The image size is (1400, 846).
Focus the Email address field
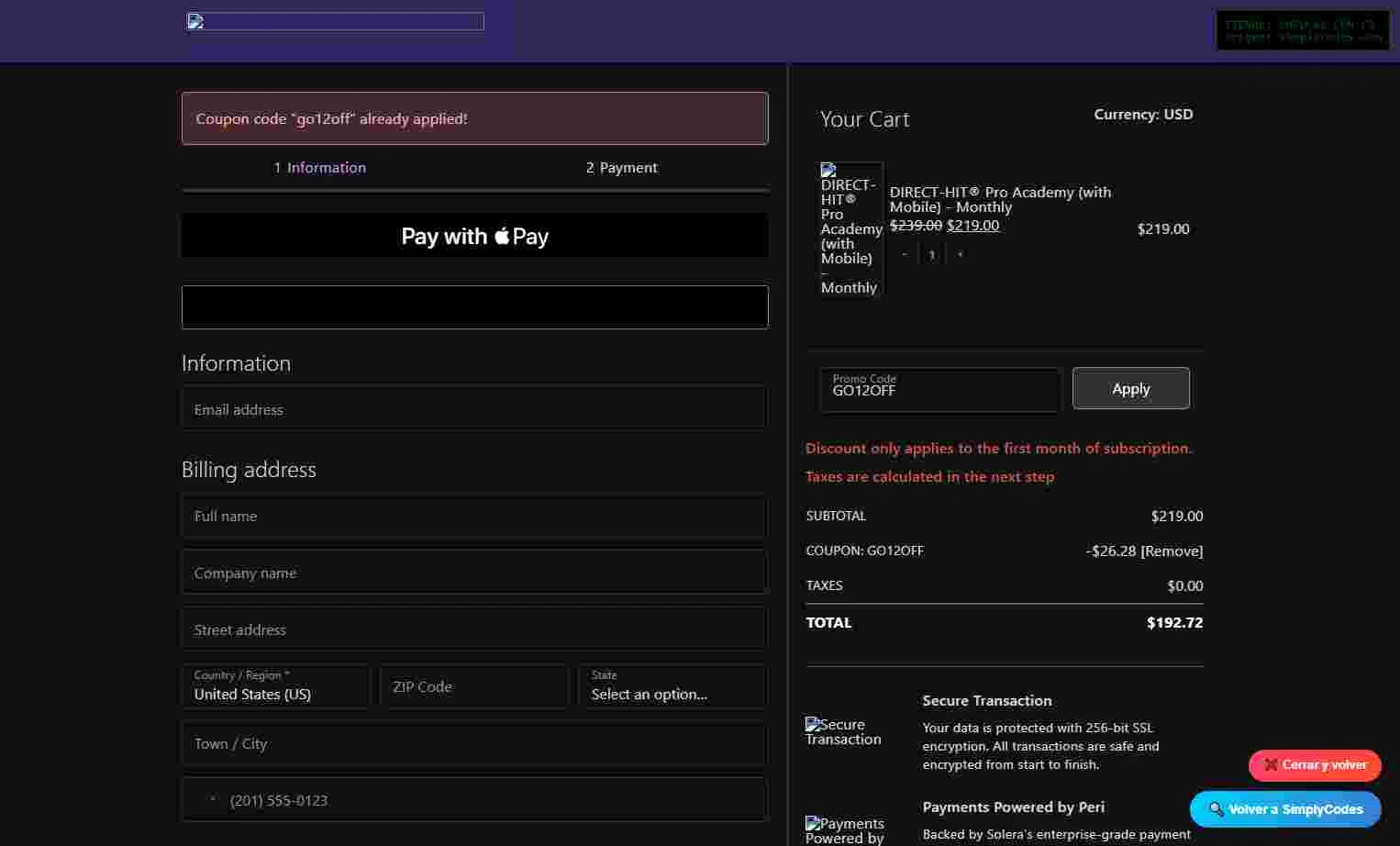point(474,409)
